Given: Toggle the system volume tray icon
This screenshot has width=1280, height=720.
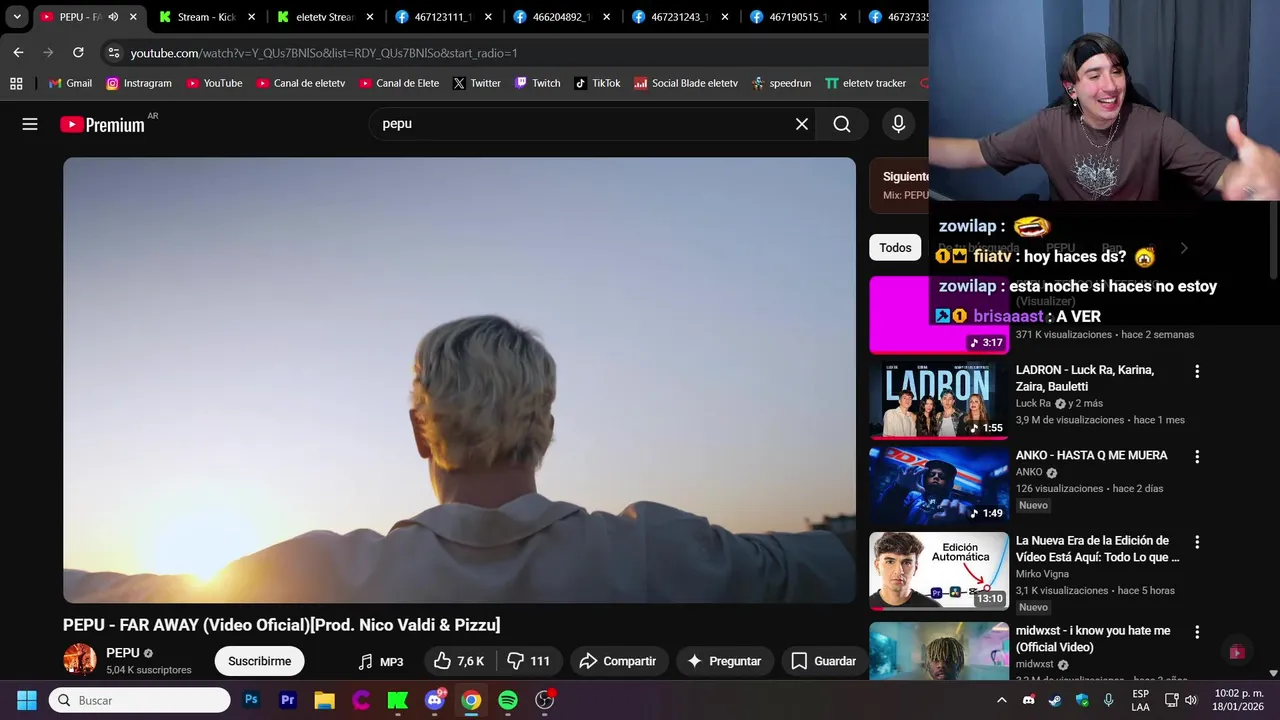Looking at the screenshot, I should coord(1190,700).
